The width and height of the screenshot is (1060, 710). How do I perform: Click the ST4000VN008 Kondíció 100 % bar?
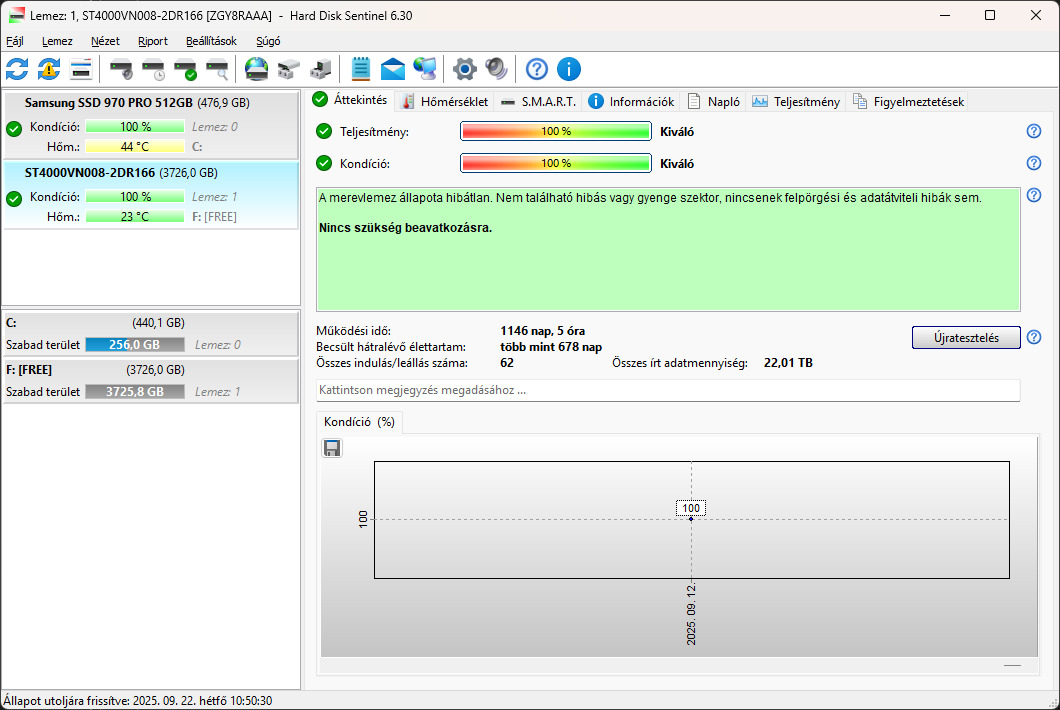click(135, 197)
